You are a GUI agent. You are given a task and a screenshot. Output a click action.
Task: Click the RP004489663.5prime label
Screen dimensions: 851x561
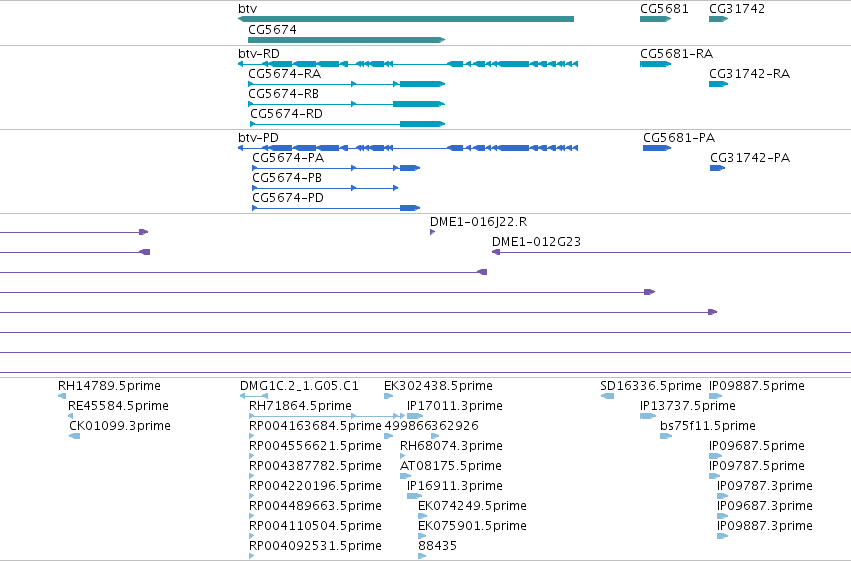tap(315, 506)
